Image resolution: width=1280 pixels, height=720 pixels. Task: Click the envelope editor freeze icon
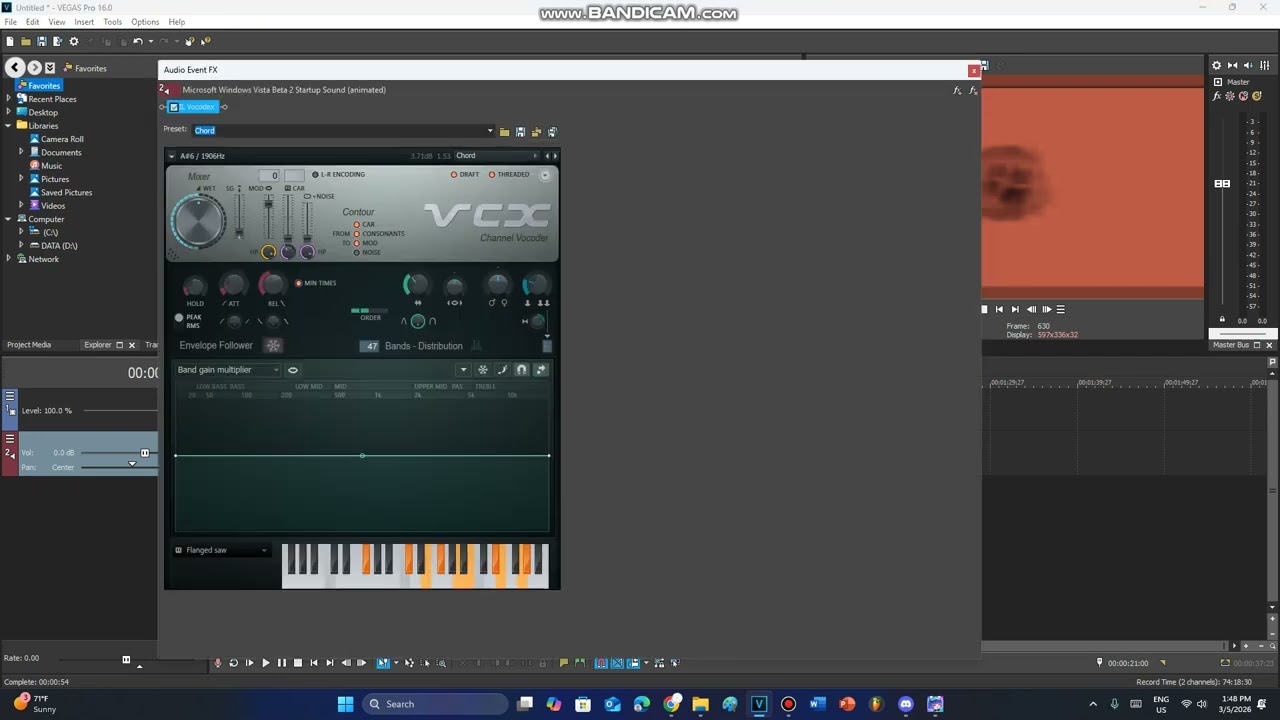point(483,370)
